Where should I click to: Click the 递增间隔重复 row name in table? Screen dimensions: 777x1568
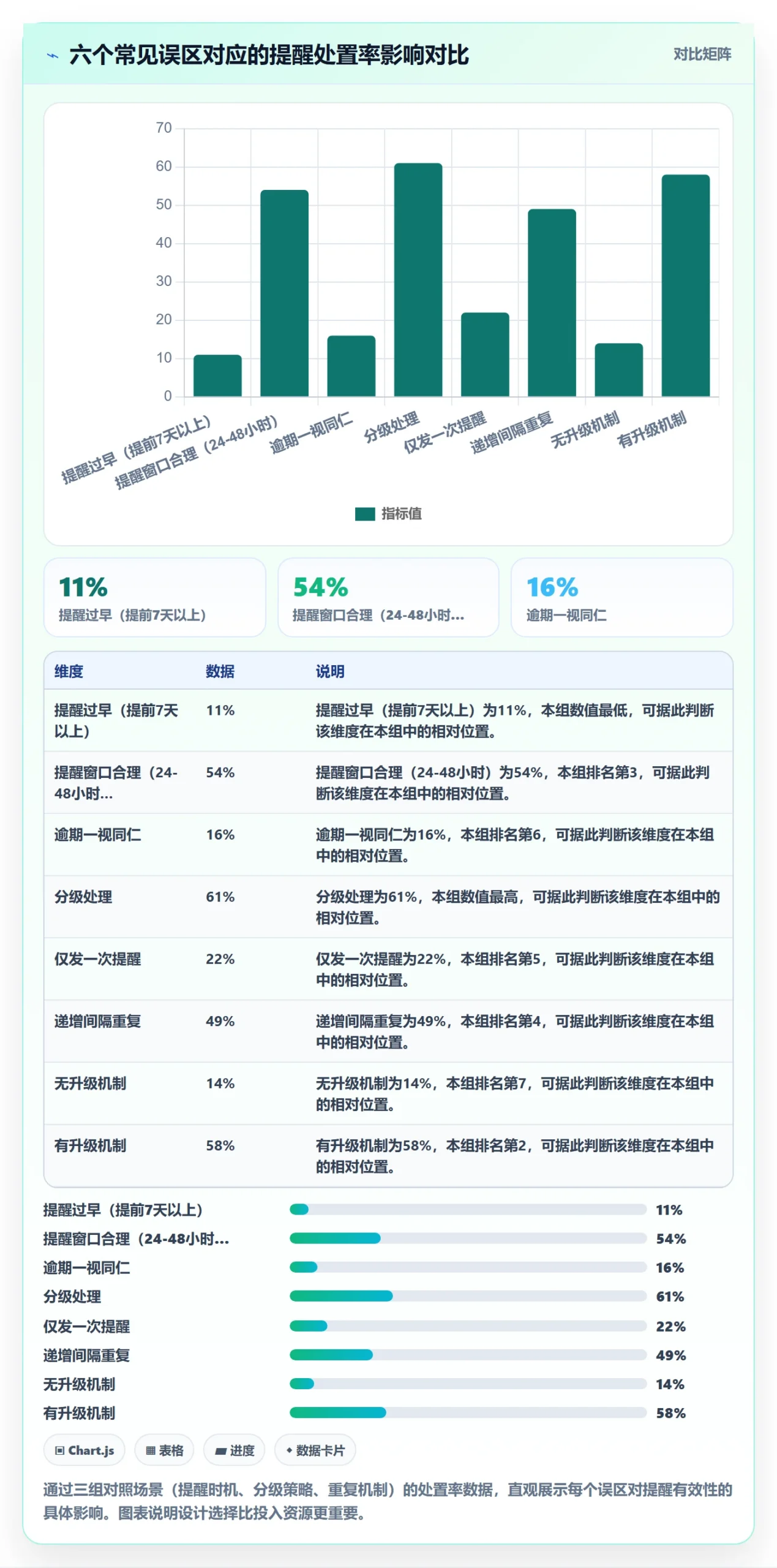97,1021
